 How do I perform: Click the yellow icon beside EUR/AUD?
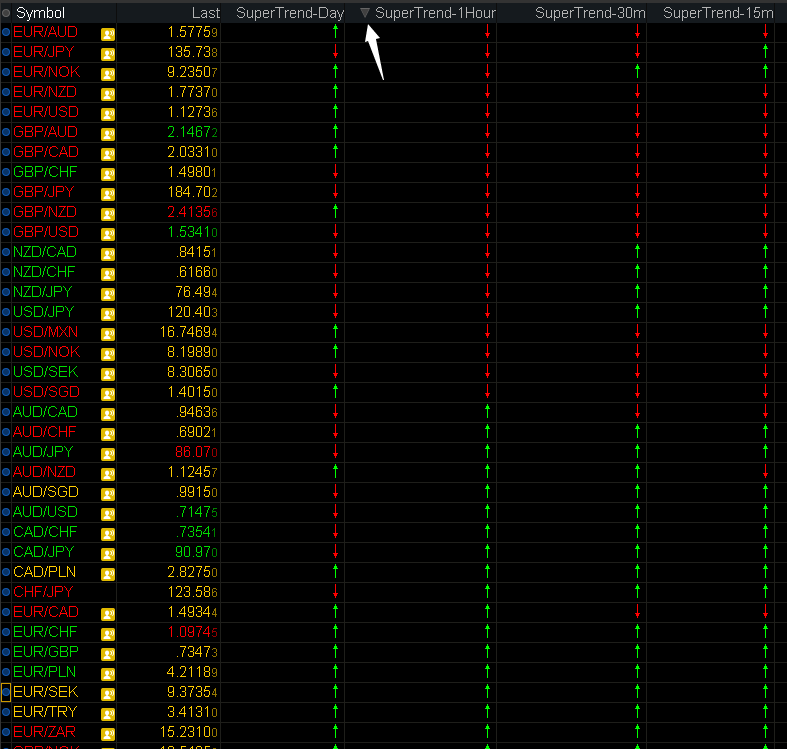point(108,34)
